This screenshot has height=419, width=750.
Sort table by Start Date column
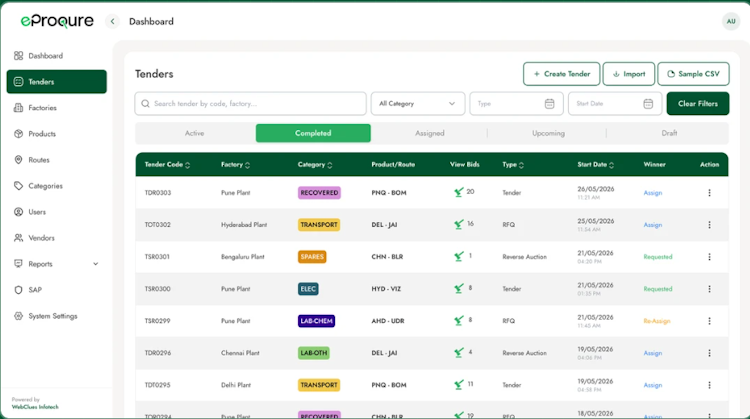pos(611,165)
